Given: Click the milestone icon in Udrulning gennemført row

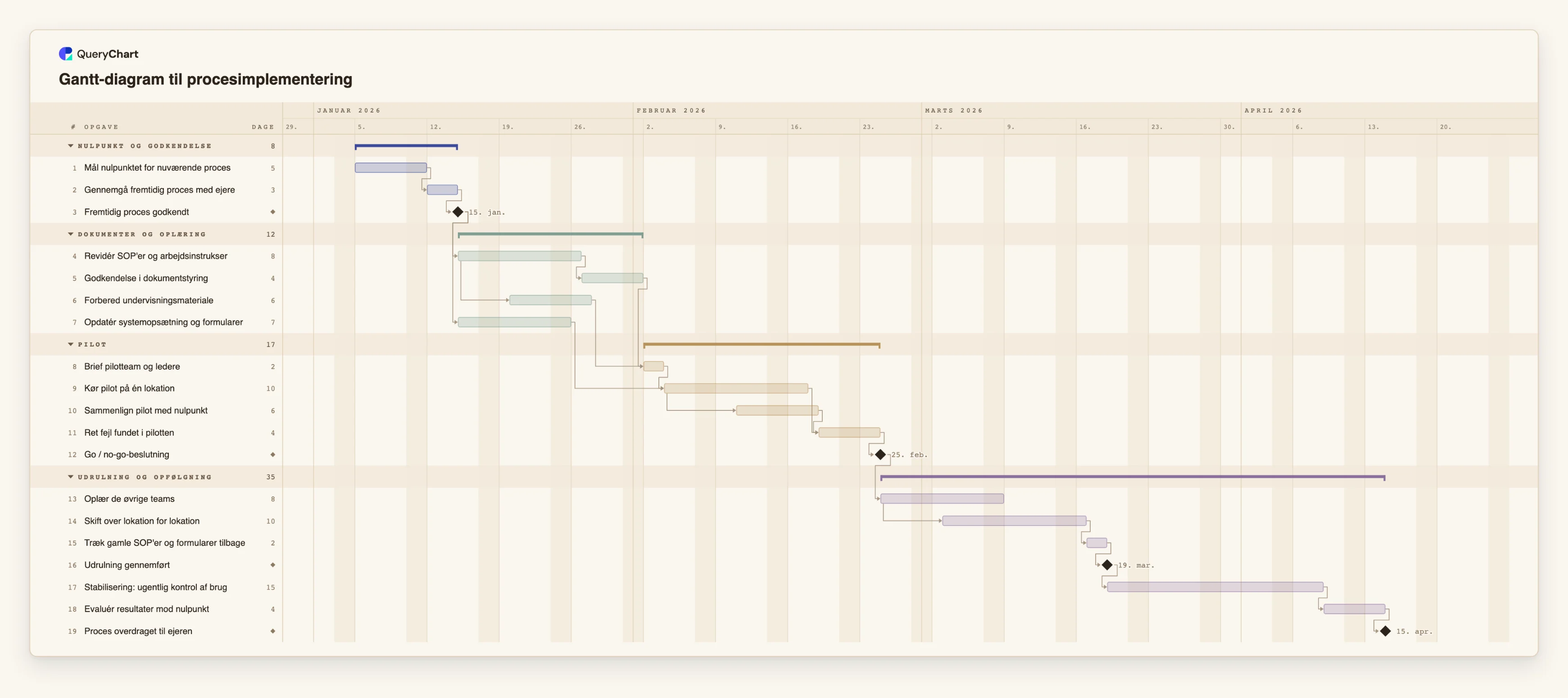Looking at the screenshot, I should pos(273,565).
